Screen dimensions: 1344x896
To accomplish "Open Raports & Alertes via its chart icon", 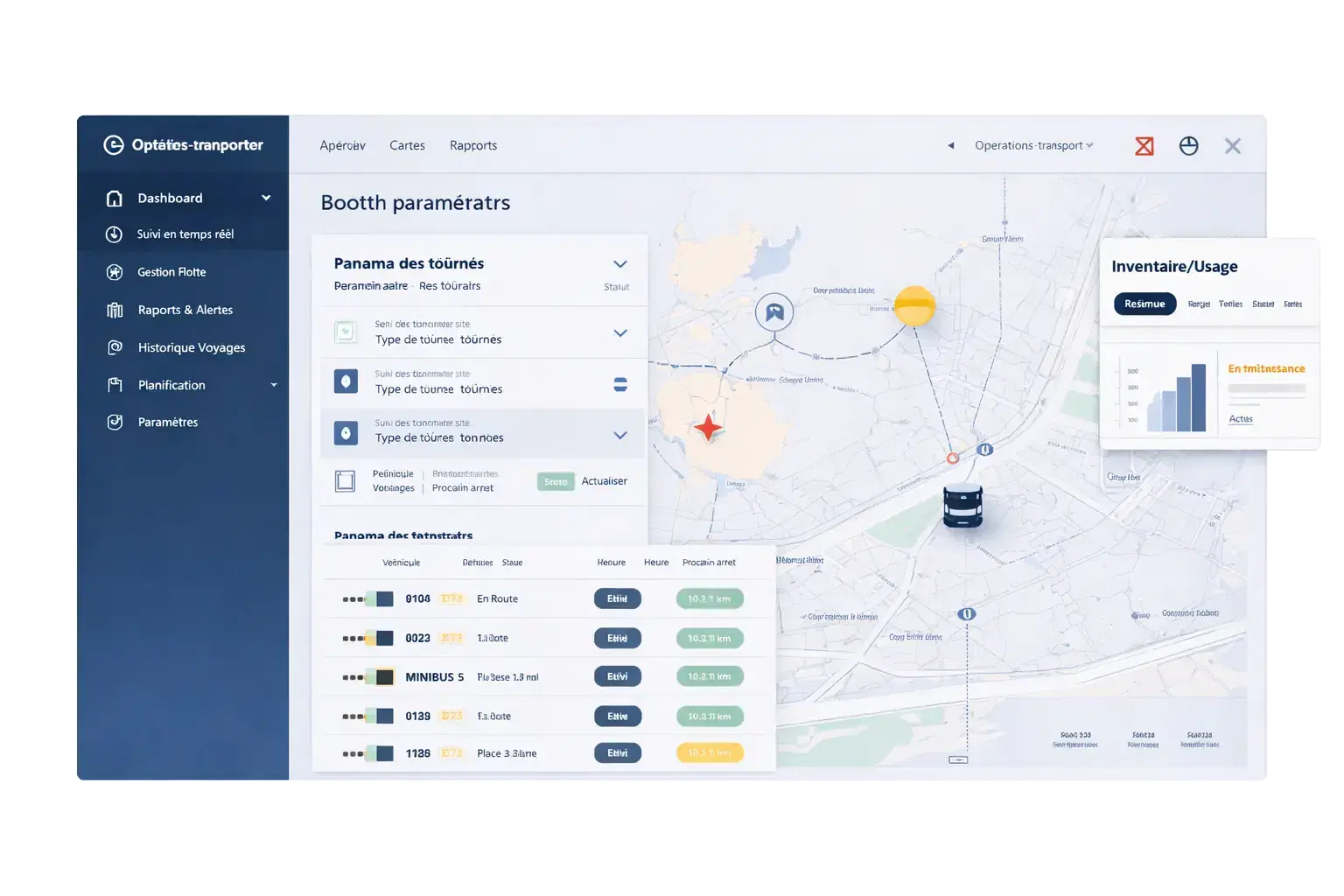I will pos(115,309).
